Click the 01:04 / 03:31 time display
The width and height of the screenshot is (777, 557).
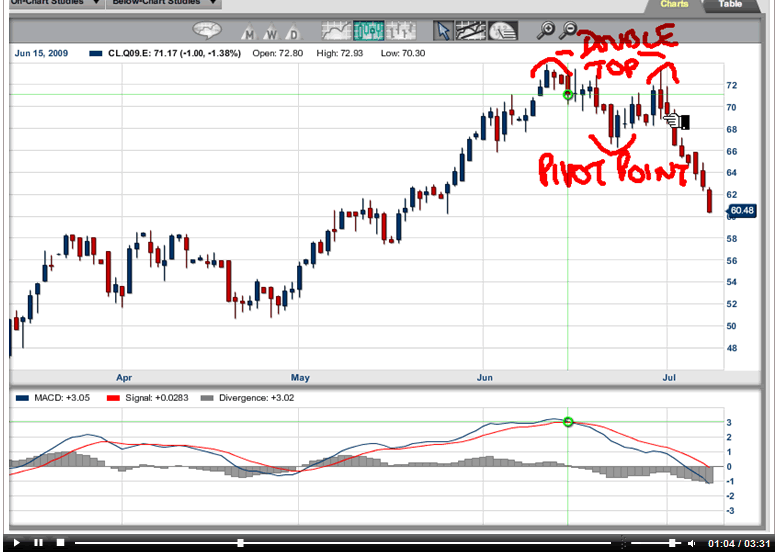[739, 544]
